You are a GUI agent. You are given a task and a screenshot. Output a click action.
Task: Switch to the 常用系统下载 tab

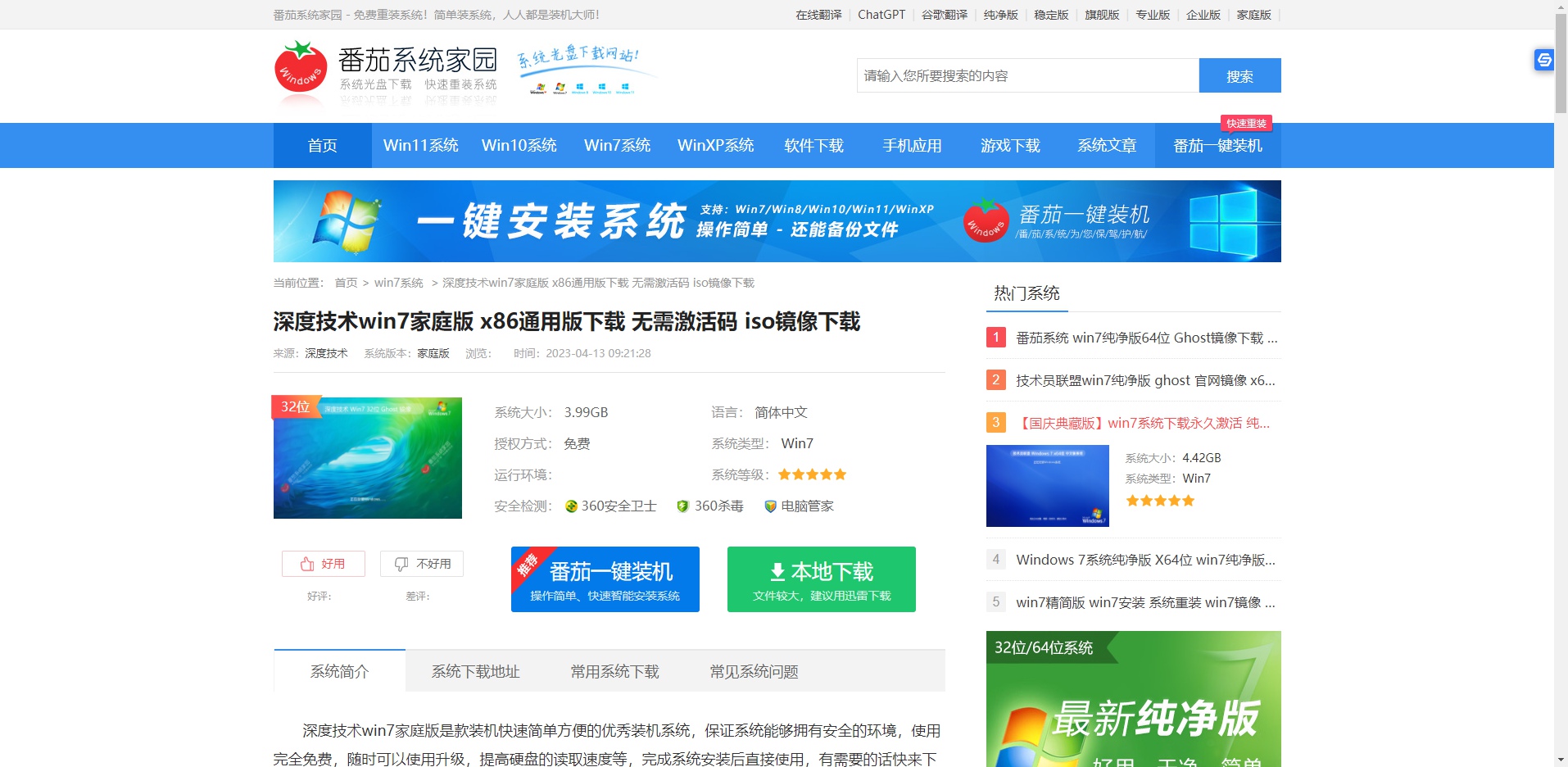click(615, 671)
